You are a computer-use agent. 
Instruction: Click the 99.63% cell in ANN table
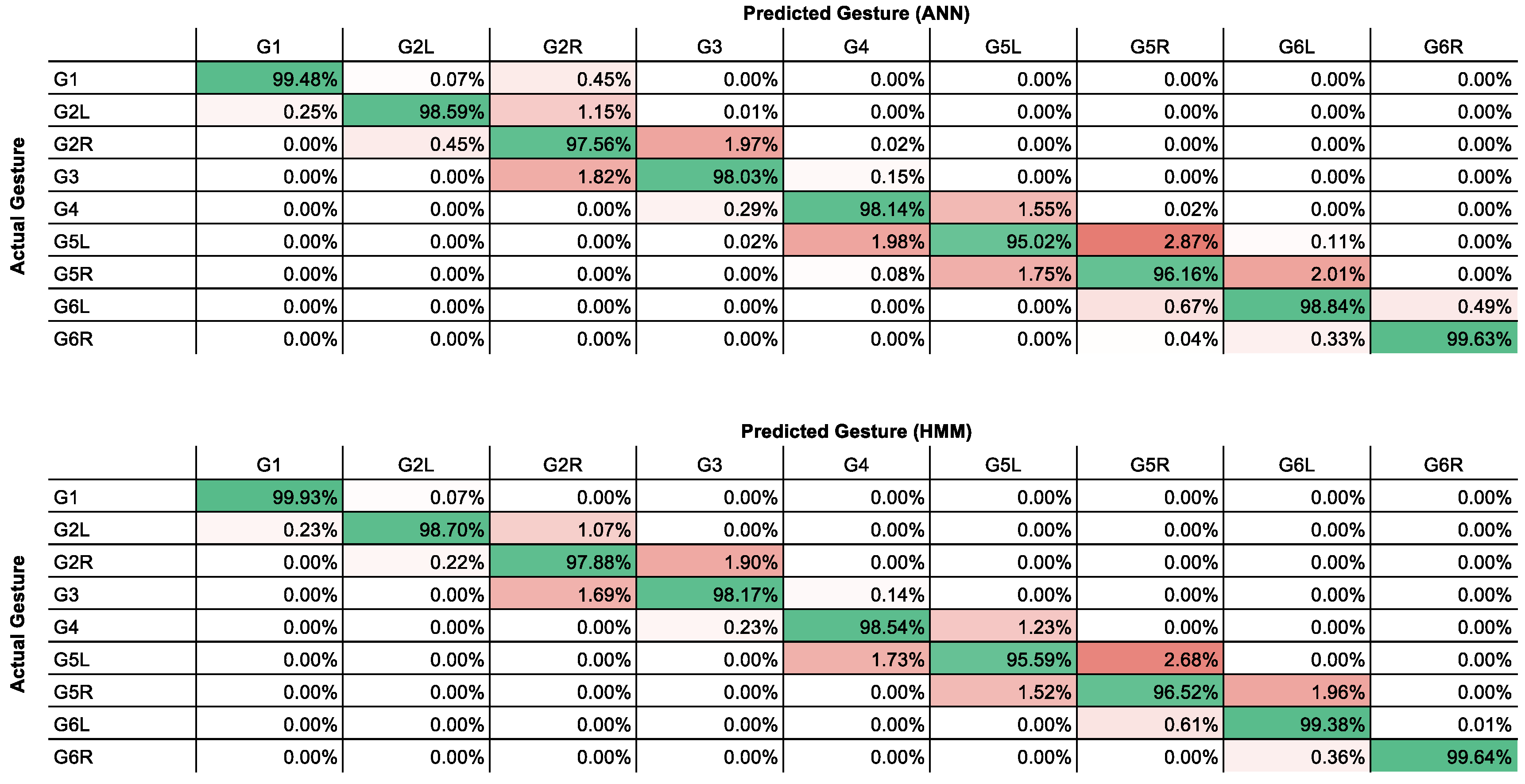pos(1444,339)
